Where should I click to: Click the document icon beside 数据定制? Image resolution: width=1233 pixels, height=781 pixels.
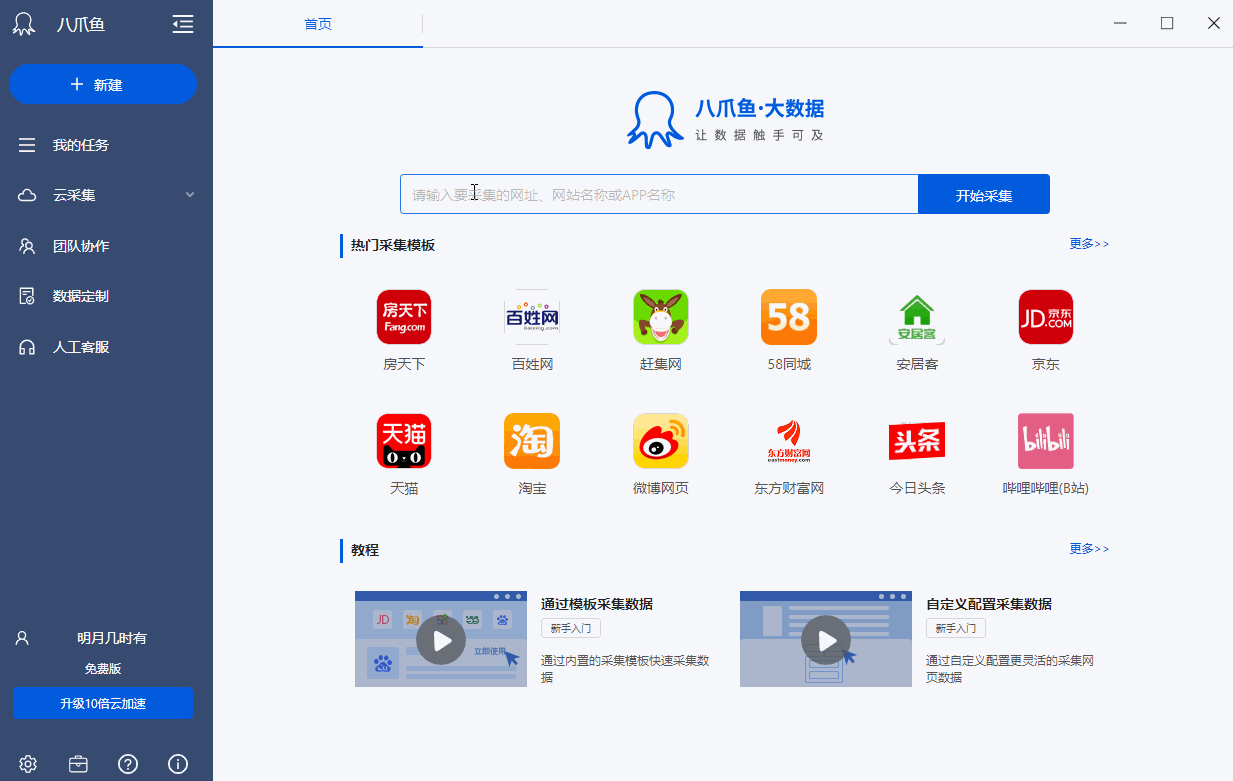click(x=27, y=296)
